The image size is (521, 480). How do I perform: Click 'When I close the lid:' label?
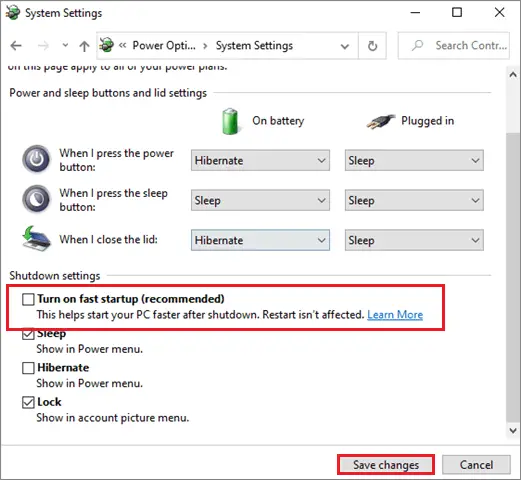coord(108,239)
